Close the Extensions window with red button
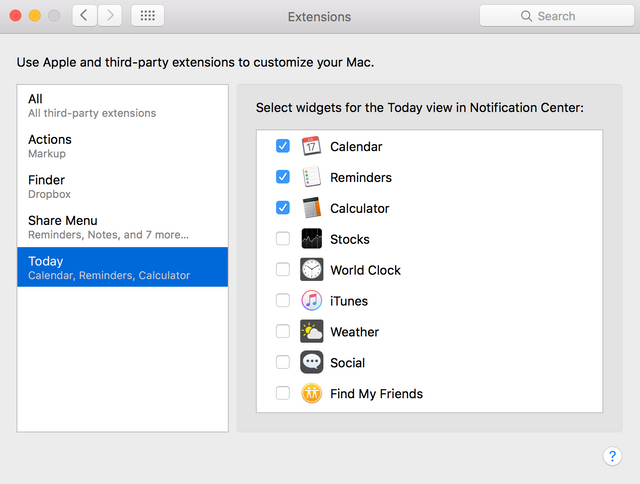640x484 pixels. [x=16, y=16]
